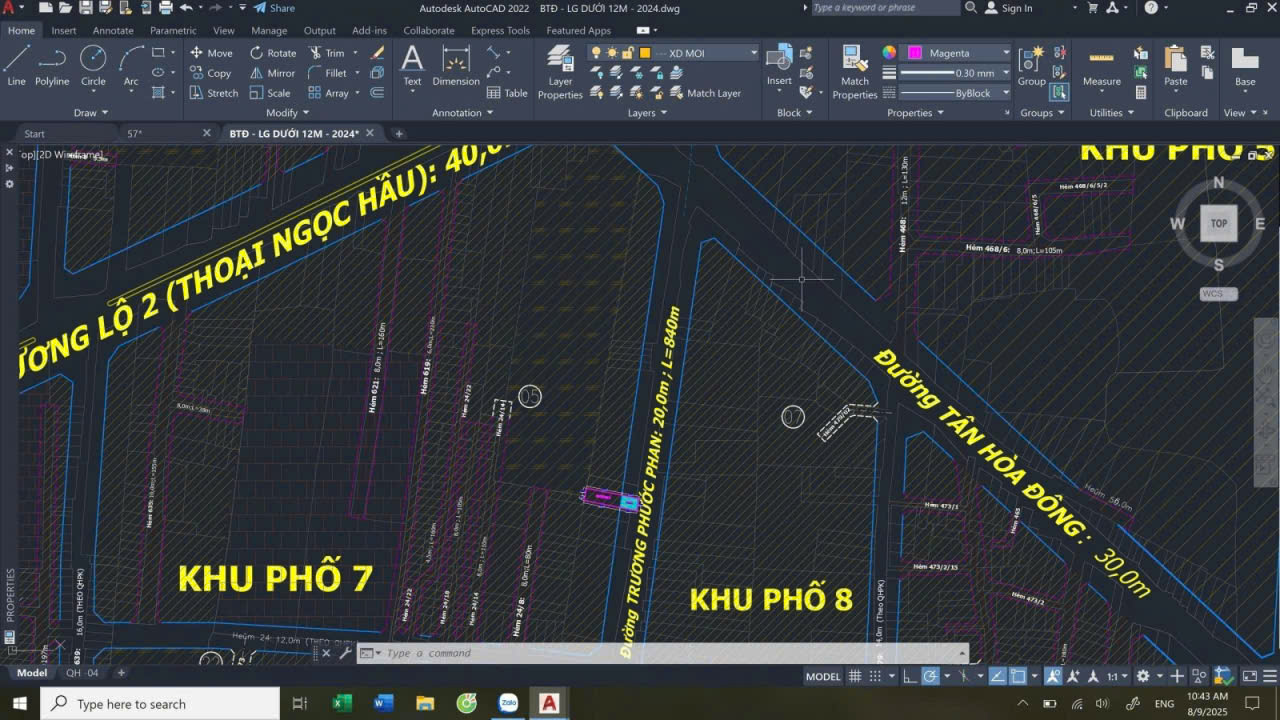The image size is (1280, 720).
Task: Switch to the Annotate ribbon tab
Action: tap(113, 30)
